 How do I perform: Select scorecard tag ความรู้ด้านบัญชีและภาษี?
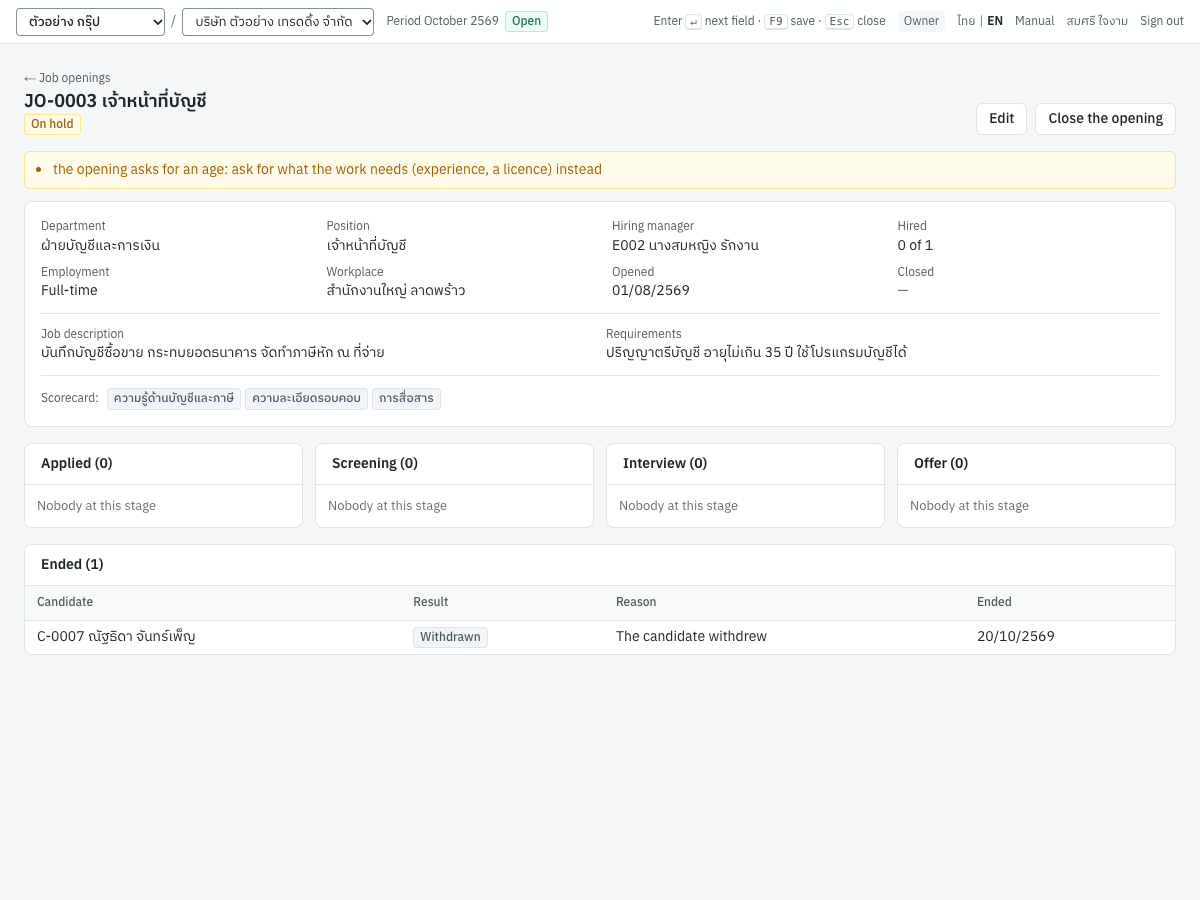click(x=174, y=399)
